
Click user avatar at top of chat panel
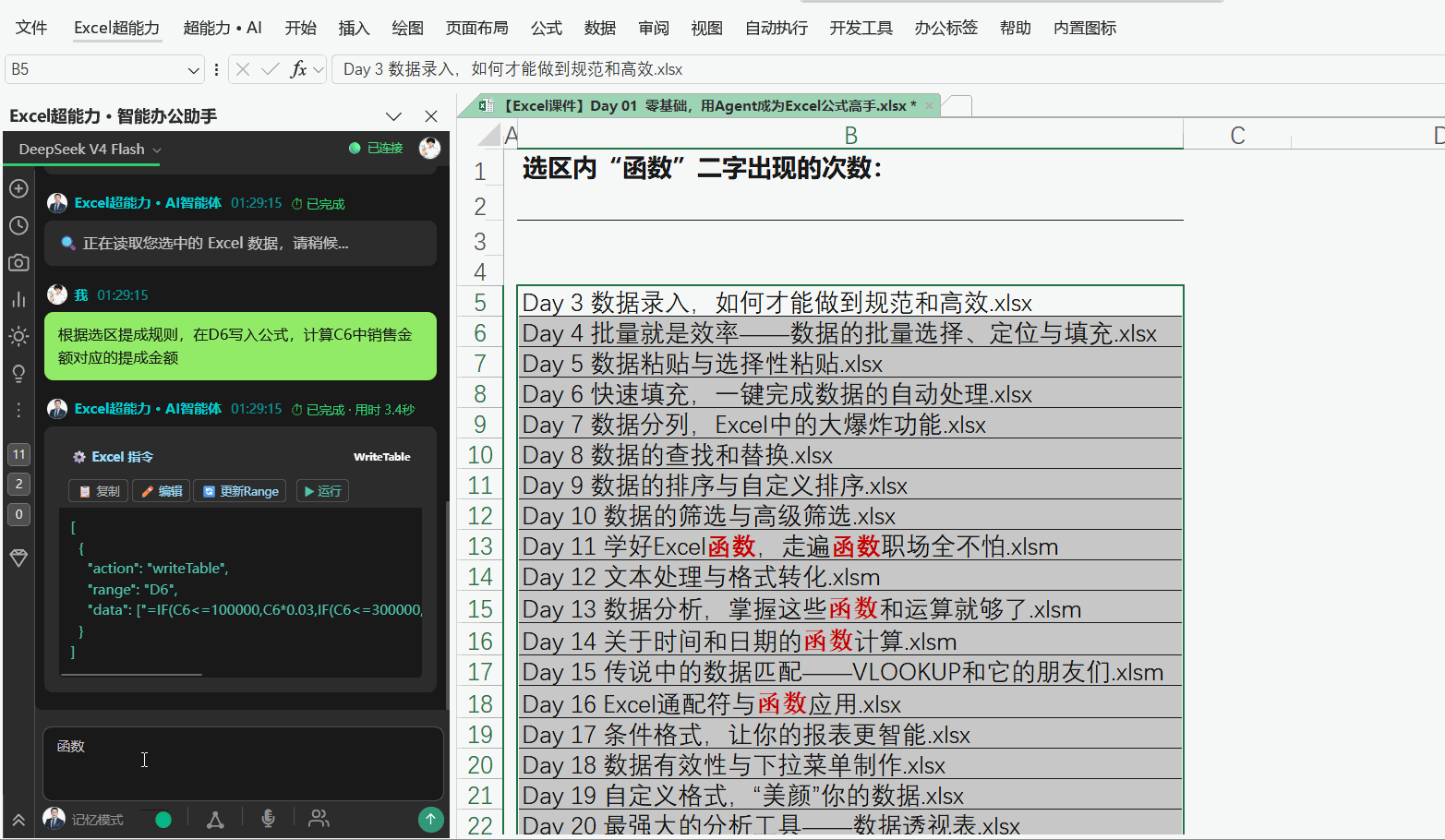coord(429,148)
